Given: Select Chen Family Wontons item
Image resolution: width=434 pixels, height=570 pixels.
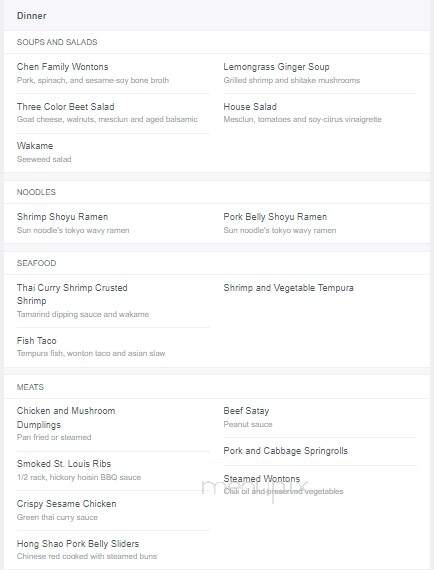Looking at the screenshot, I should coord(63,67).
